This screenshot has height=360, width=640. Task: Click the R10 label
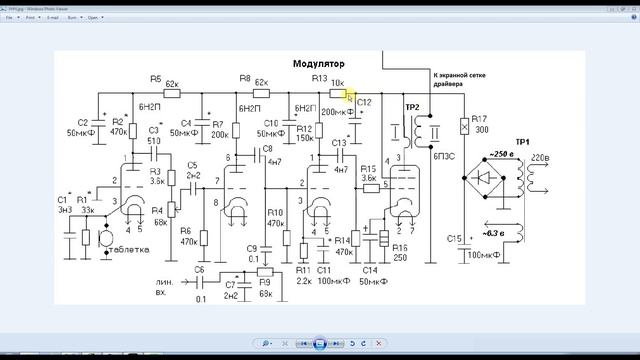[275, 213]
